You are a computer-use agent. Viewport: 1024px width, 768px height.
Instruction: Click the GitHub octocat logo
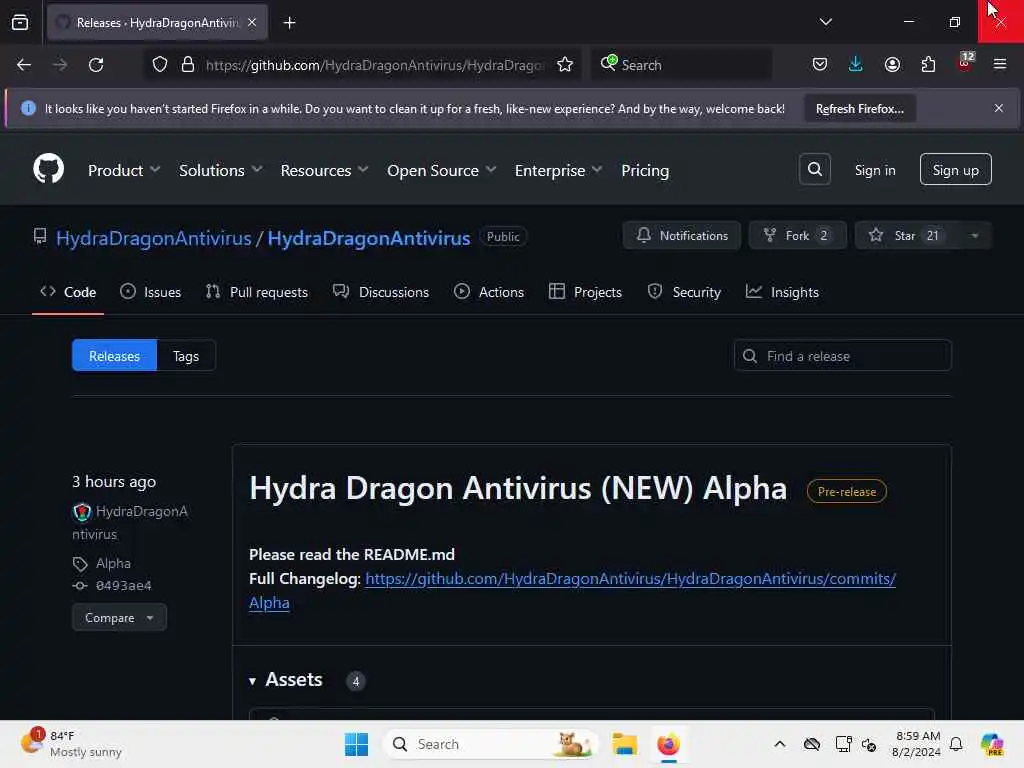pyautogui.click(x=48, y=169)
